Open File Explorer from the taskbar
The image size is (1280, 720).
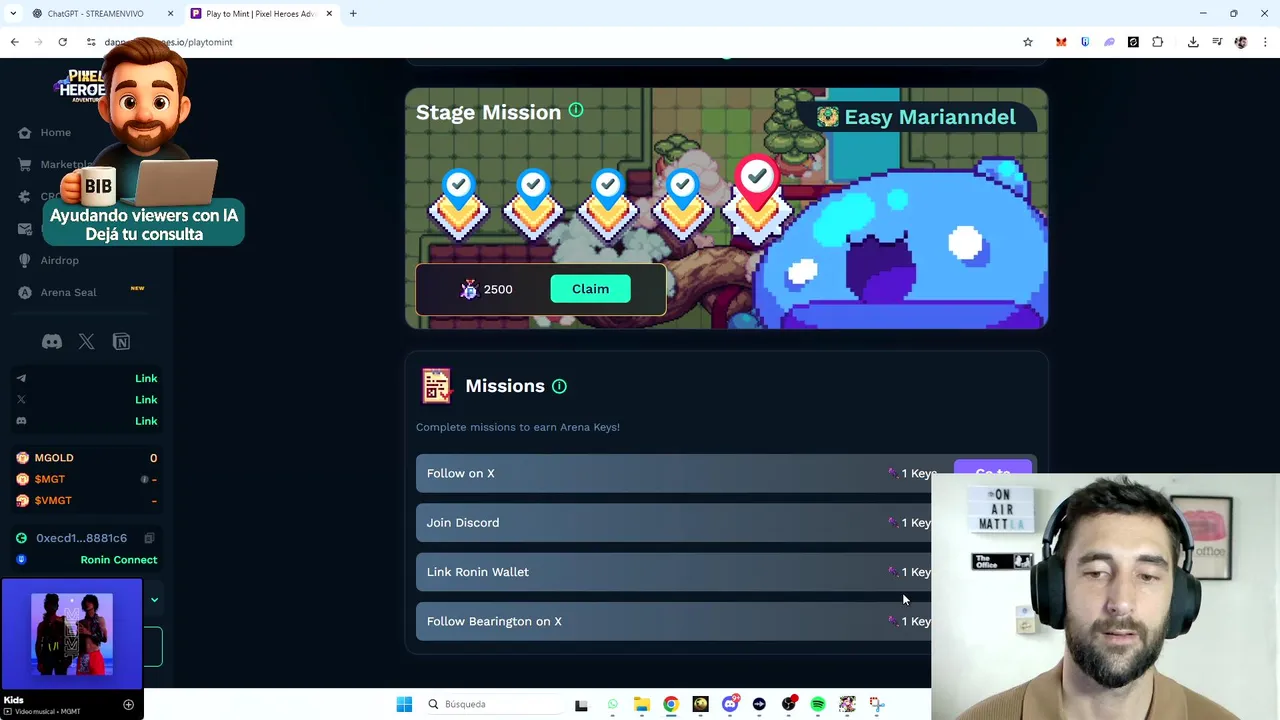click(x=642, y=704)
